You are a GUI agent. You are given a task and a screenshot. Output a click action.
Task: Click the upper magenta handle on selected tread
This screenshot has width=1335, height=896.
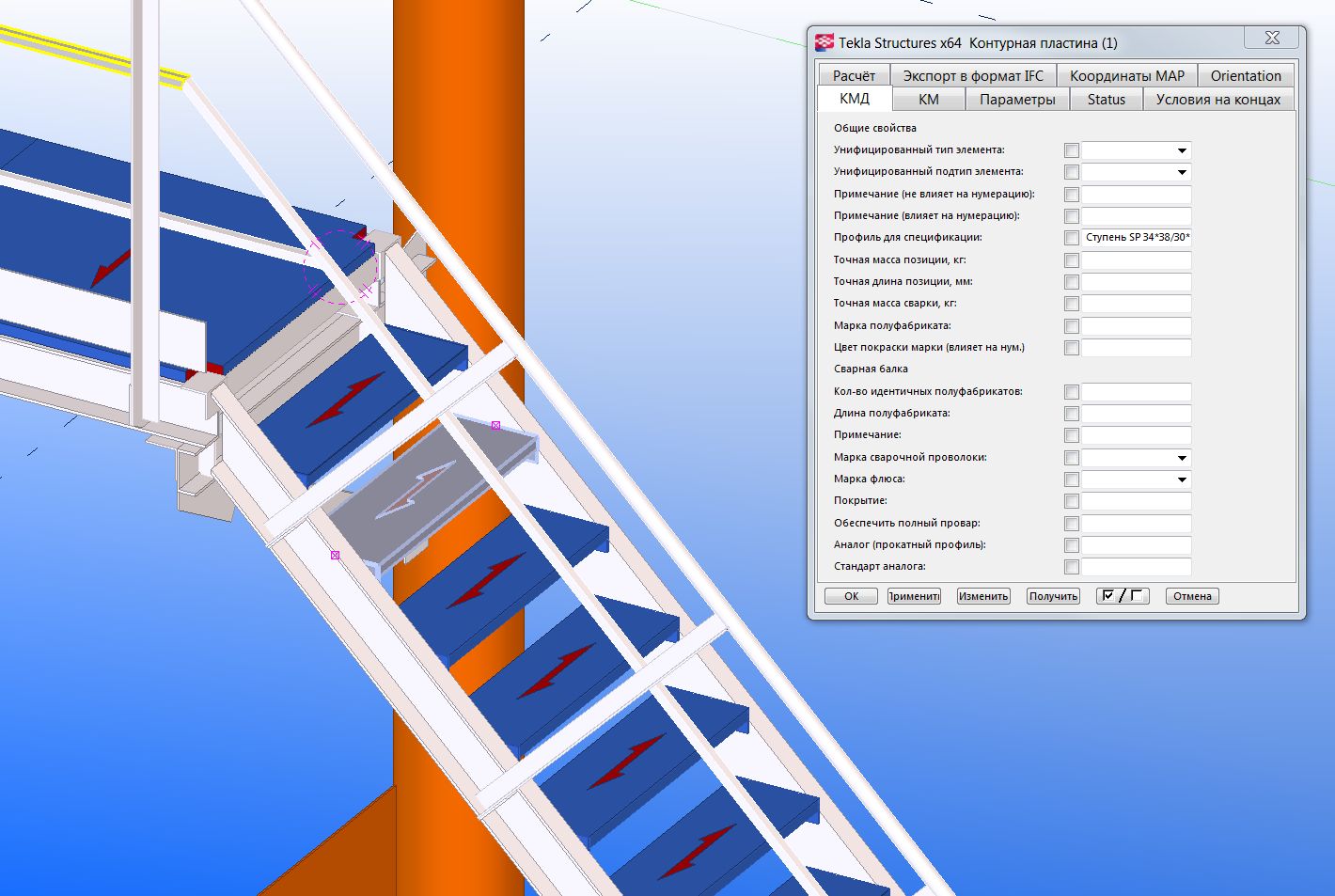496,426
